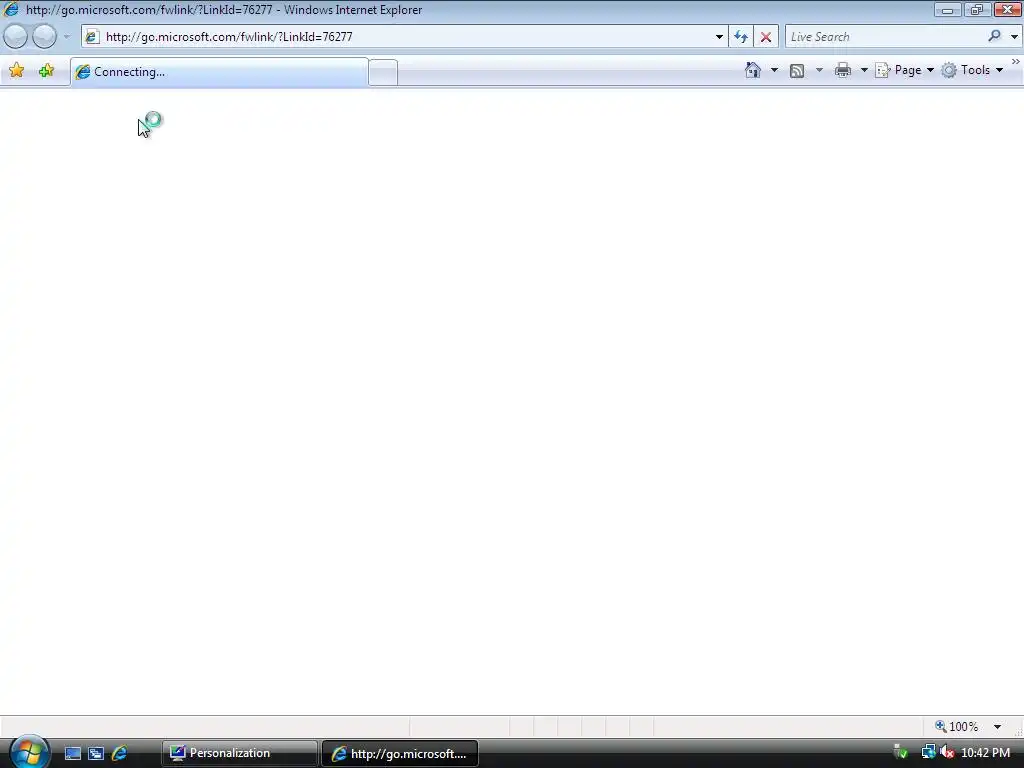Restore down the Internet Explorer window
This screenshot has height=768, width=1024.
click(x=976, y=10)
